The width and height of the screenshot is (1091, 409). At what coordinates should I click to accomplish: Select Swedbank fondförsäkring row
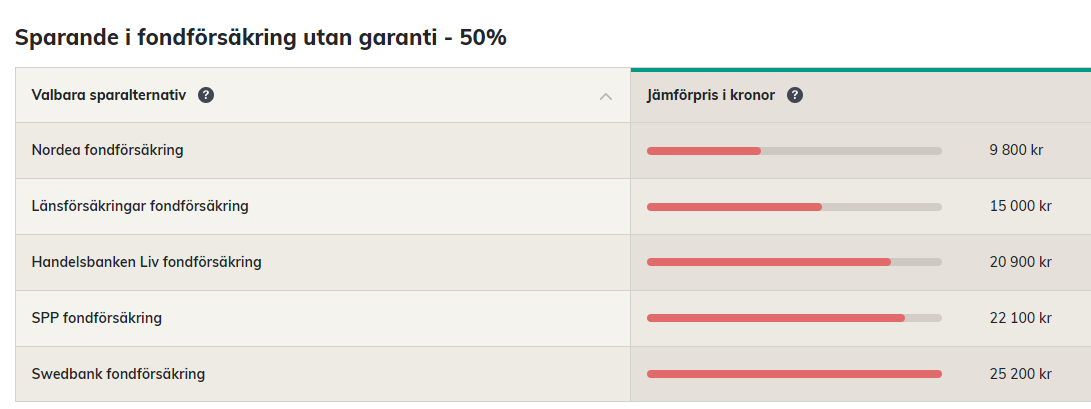pos(118,375)
